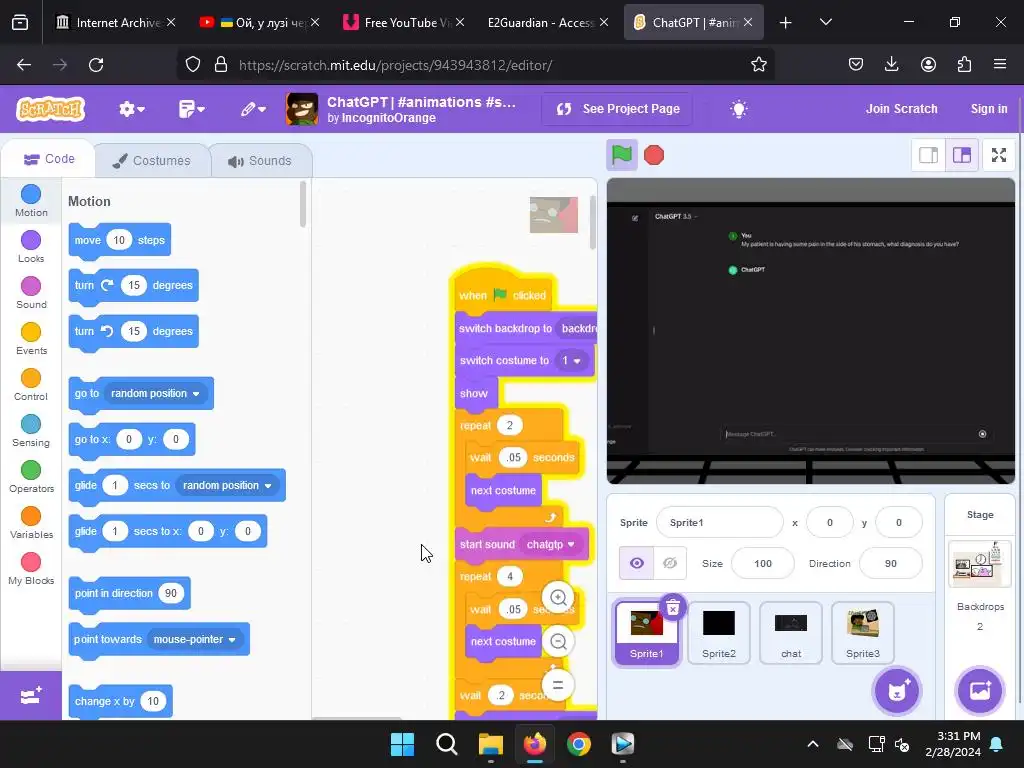Screen dimensions: 1024x768
Task: Switch to the Code tab
Action: coord(49,159)
